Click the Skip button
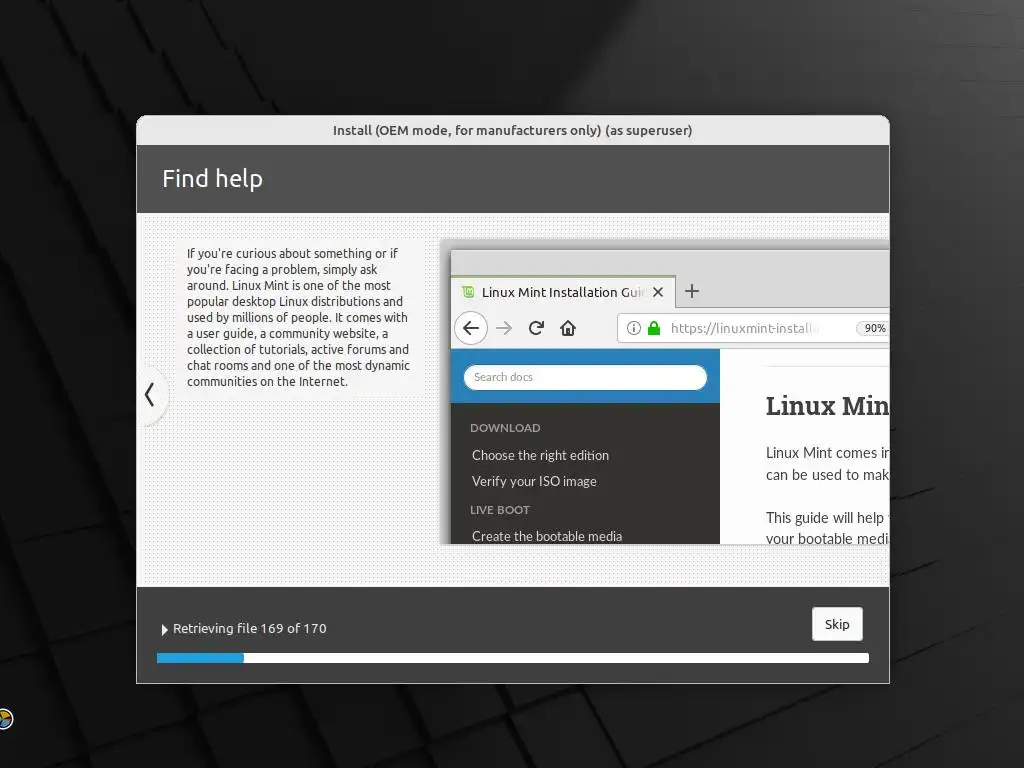 837,624
